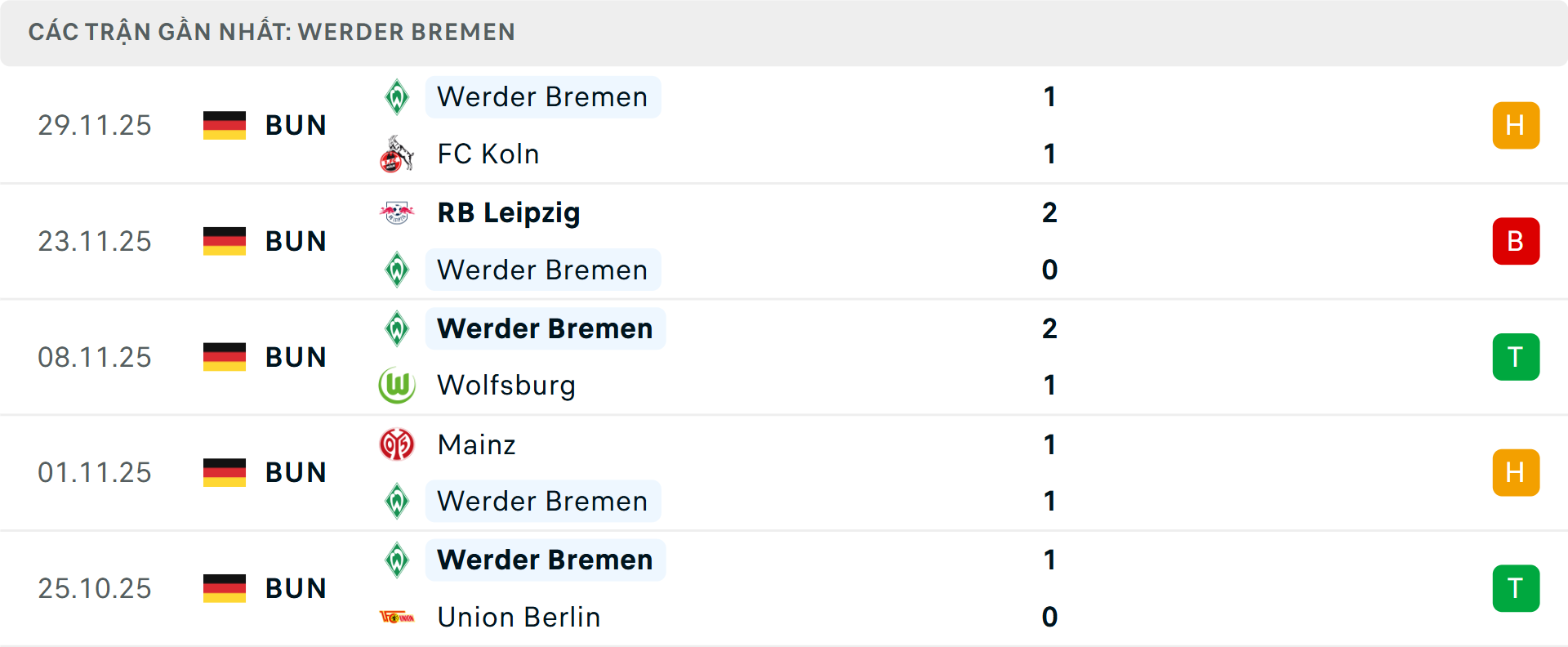
Task: Click the BUN league label on the 23.11.25 row
Action: point(296,241)
